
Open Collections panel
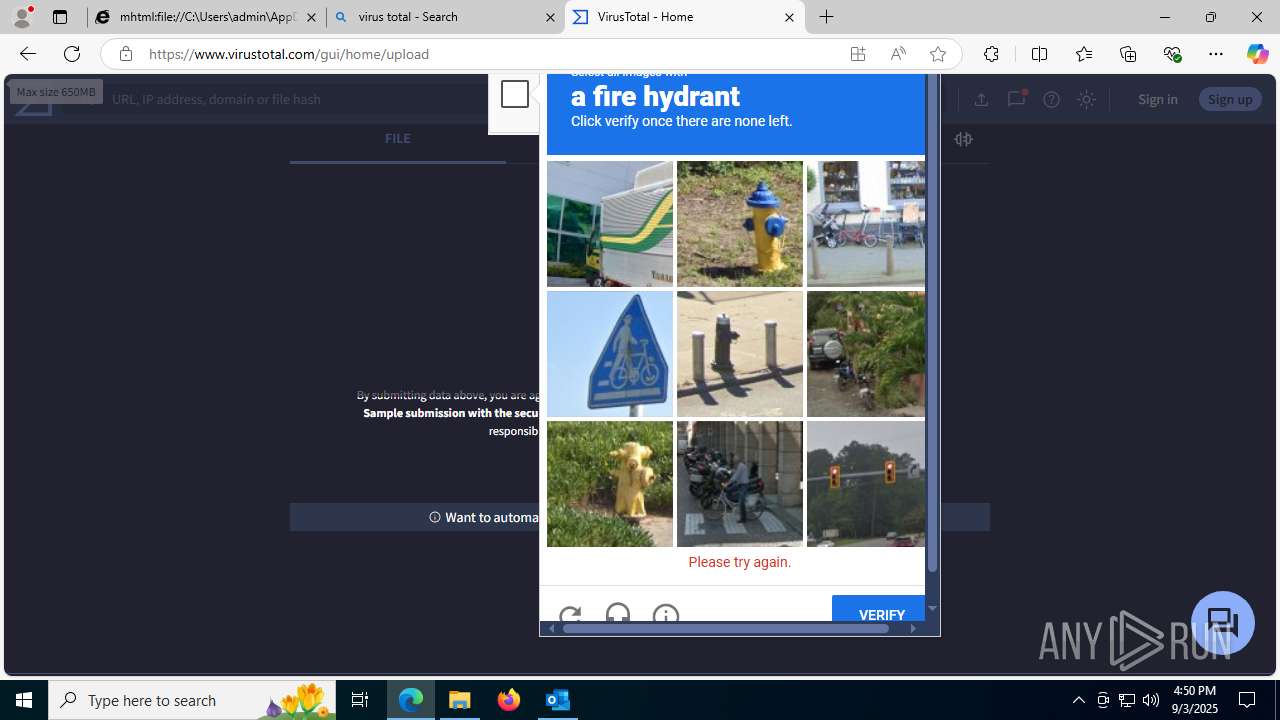[x=1128, y=54]
